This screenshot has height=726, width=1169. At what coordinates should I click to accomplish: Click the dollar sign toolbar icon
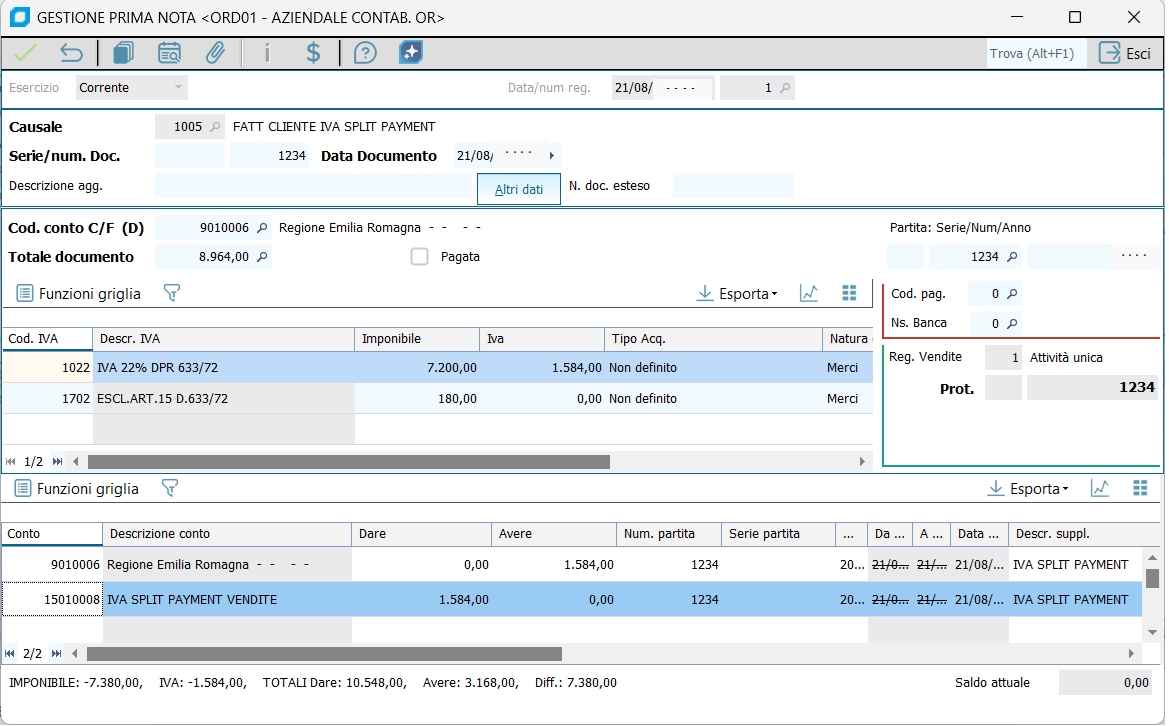click(x=313, y=53)
